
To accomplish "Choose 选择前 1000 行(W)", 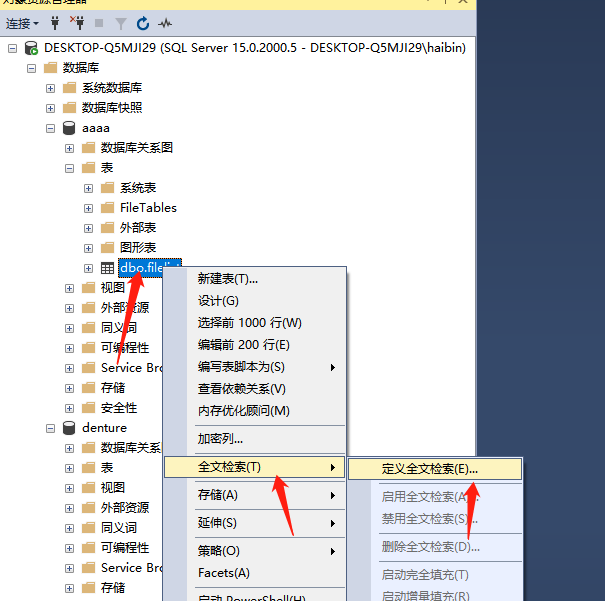I will click(x=254, y=323).
